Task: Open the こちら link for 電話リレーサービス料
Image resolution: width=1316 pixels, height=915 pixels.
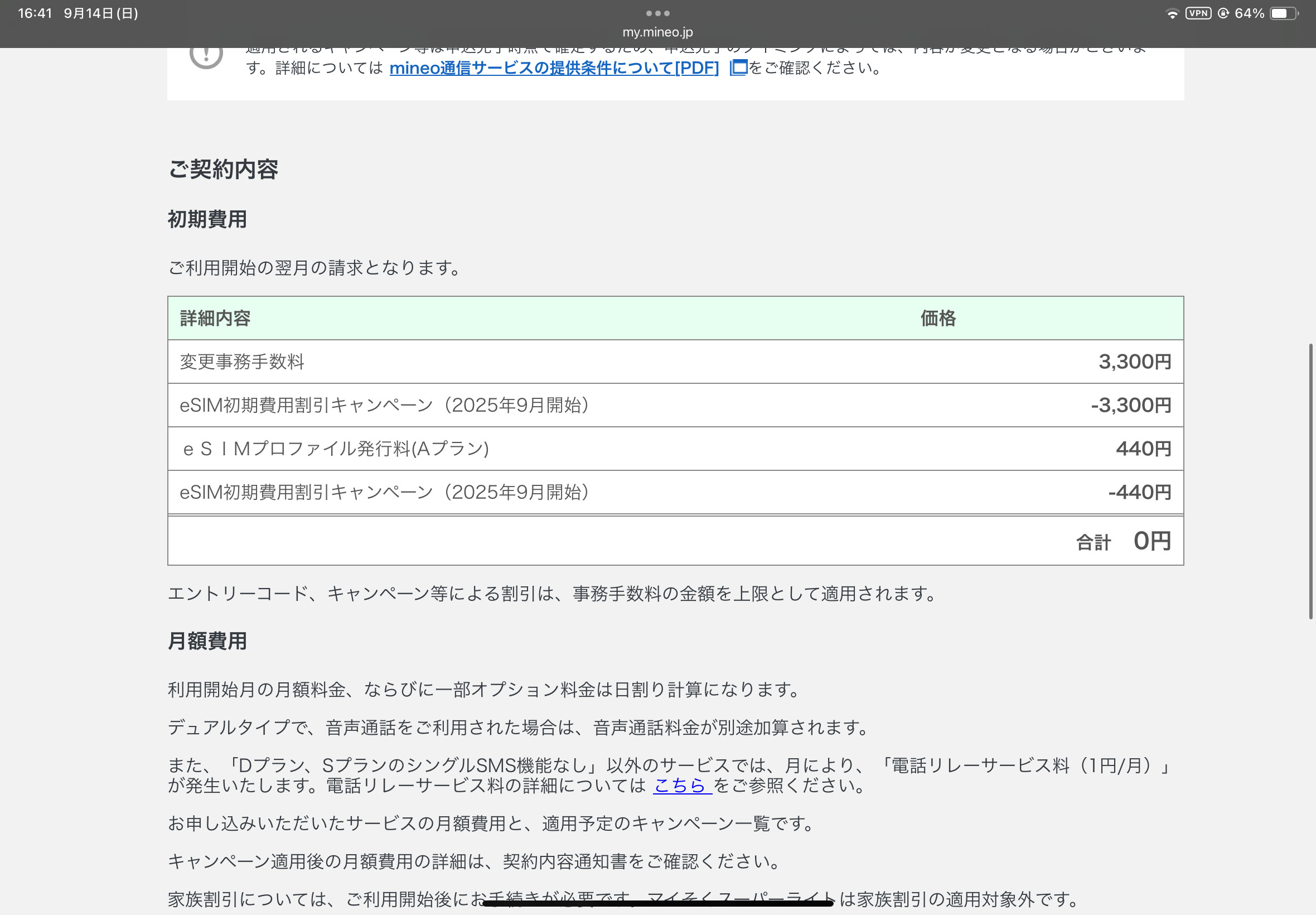Action: pos(681,786)
